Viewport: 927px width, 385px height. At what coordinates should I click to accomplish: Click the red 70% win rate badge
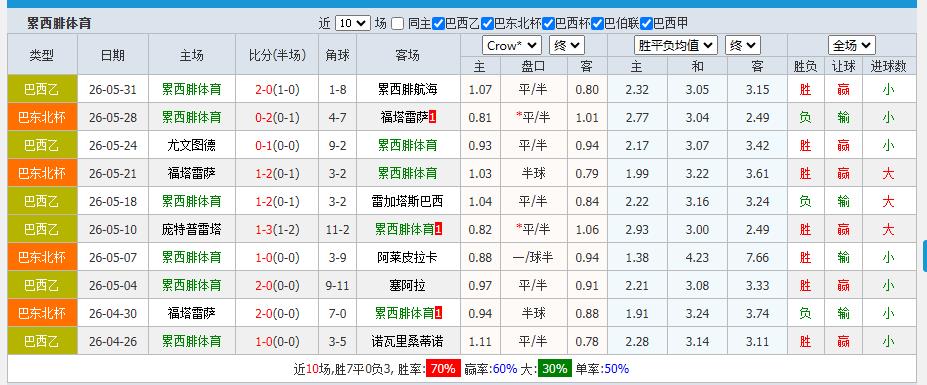pyautogui.click(x=443, y=368)
